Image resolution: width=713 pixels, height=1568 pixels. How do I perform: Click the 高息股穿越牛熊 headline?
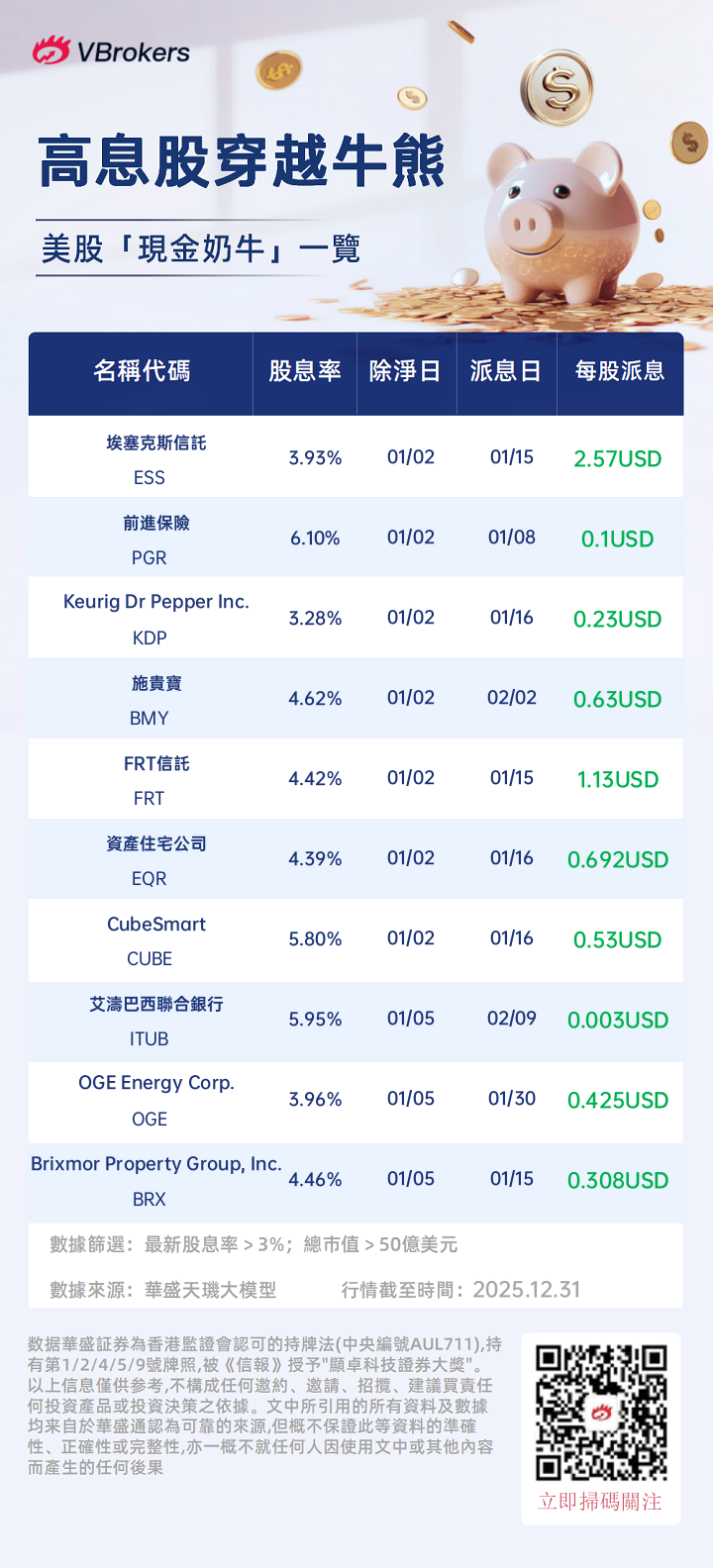(x=242, y=163)
